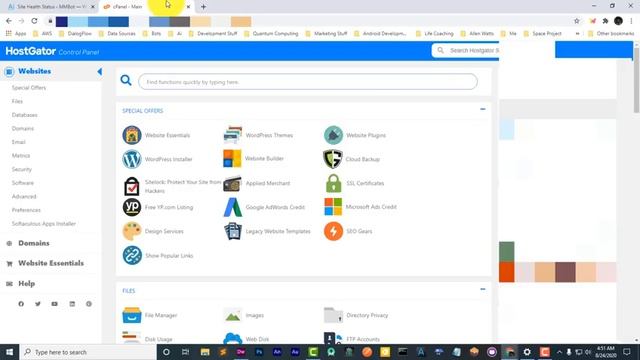This screenshot has width=640, height=360.
Task: Open Task View on the taskbar
Action: (185, 352)
